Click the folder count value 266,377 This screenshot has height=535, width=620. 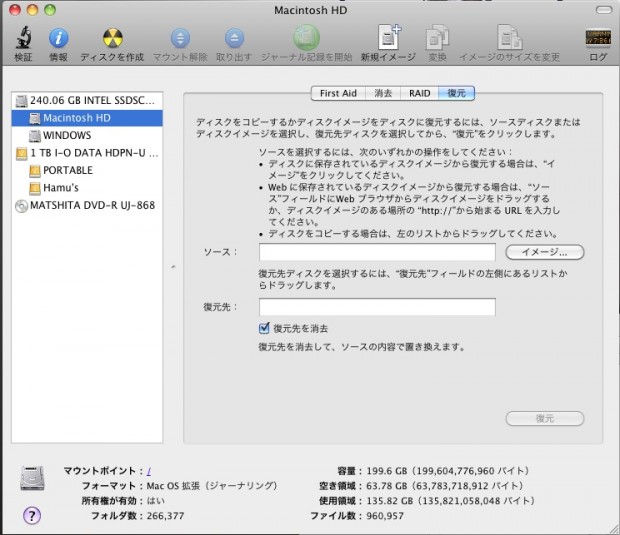(165, 516)
